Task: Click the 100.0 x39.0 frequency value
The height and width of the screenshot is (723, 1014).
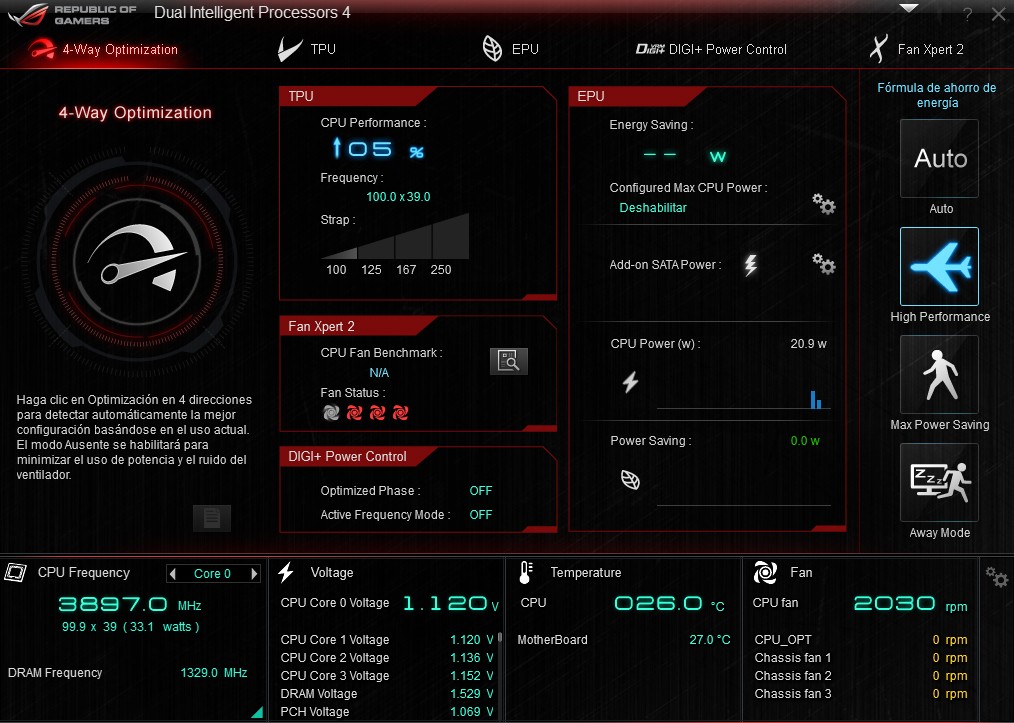Action: click(x=398, y=197)
